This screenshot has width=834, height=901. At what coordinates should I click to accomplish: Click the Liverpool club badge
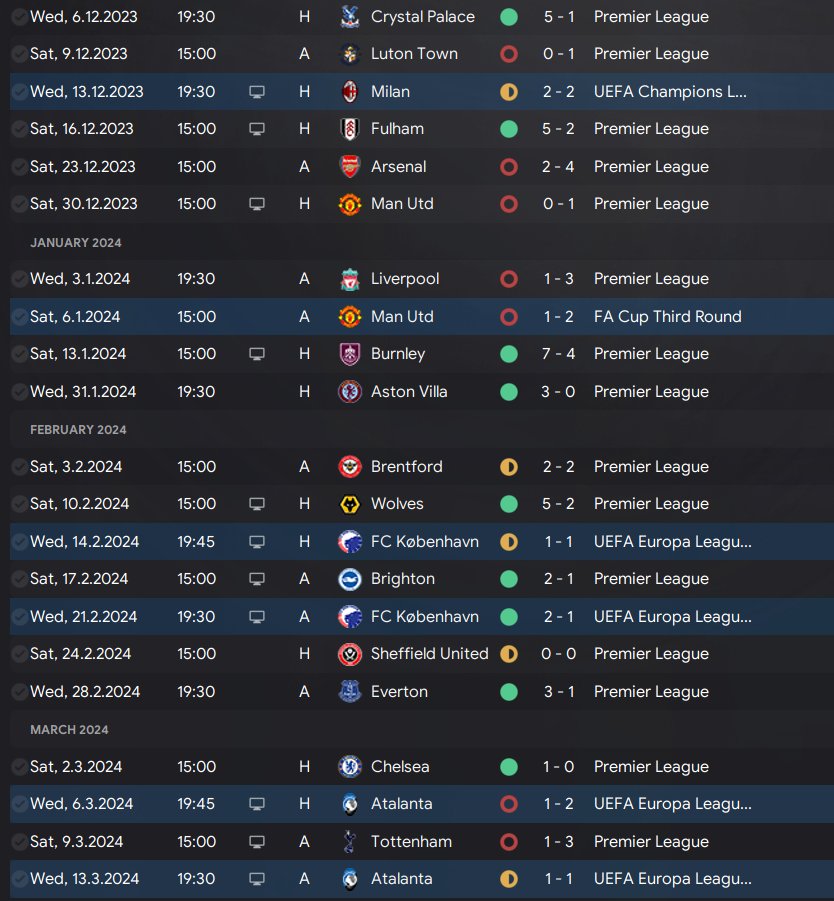[350, 279]
